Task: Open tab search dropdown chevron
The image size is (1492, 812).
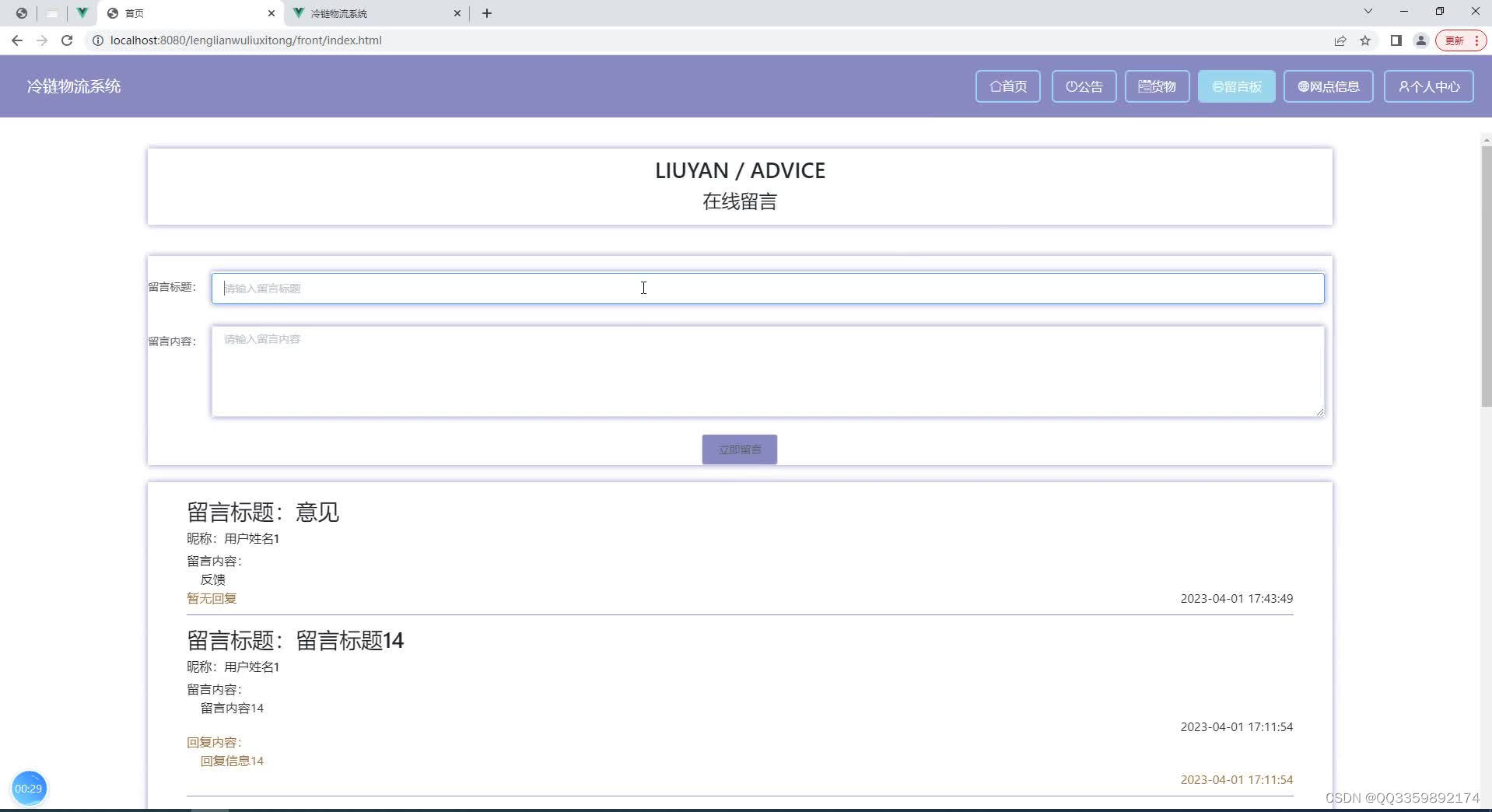Action: 1368,12
